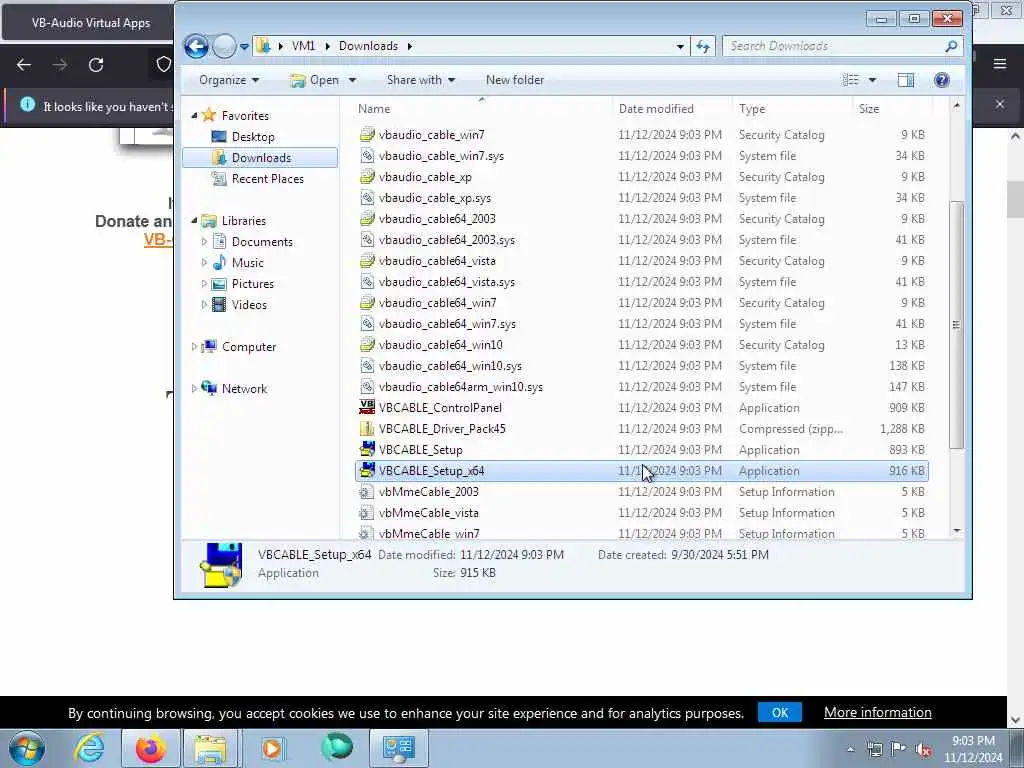Image resolution: width=1024 pixels, height=768 pixels.
Task: Go back with Explorer's Back arrow
Action: (196, 46)
